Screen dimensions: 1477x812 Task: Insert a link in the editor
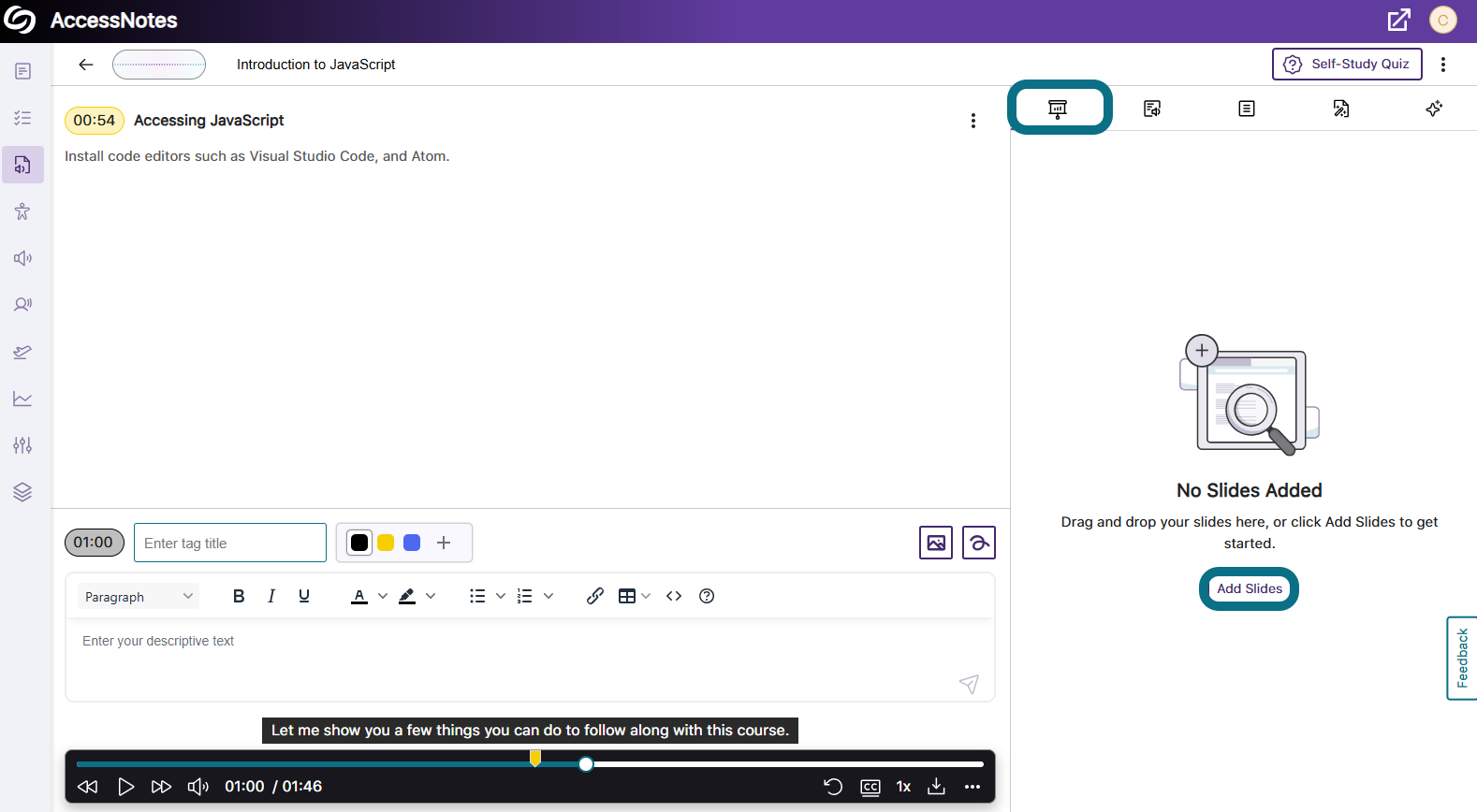pos(594,596)
